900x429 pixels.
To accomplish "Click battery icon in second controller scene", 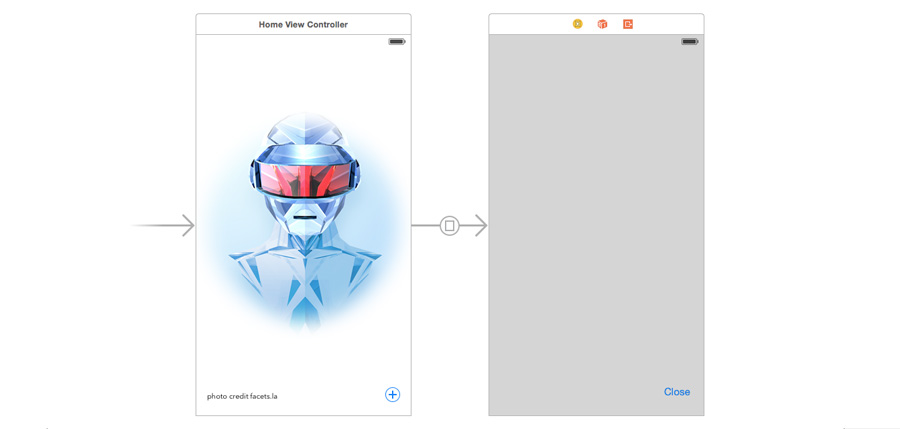I will coord(690,42).
